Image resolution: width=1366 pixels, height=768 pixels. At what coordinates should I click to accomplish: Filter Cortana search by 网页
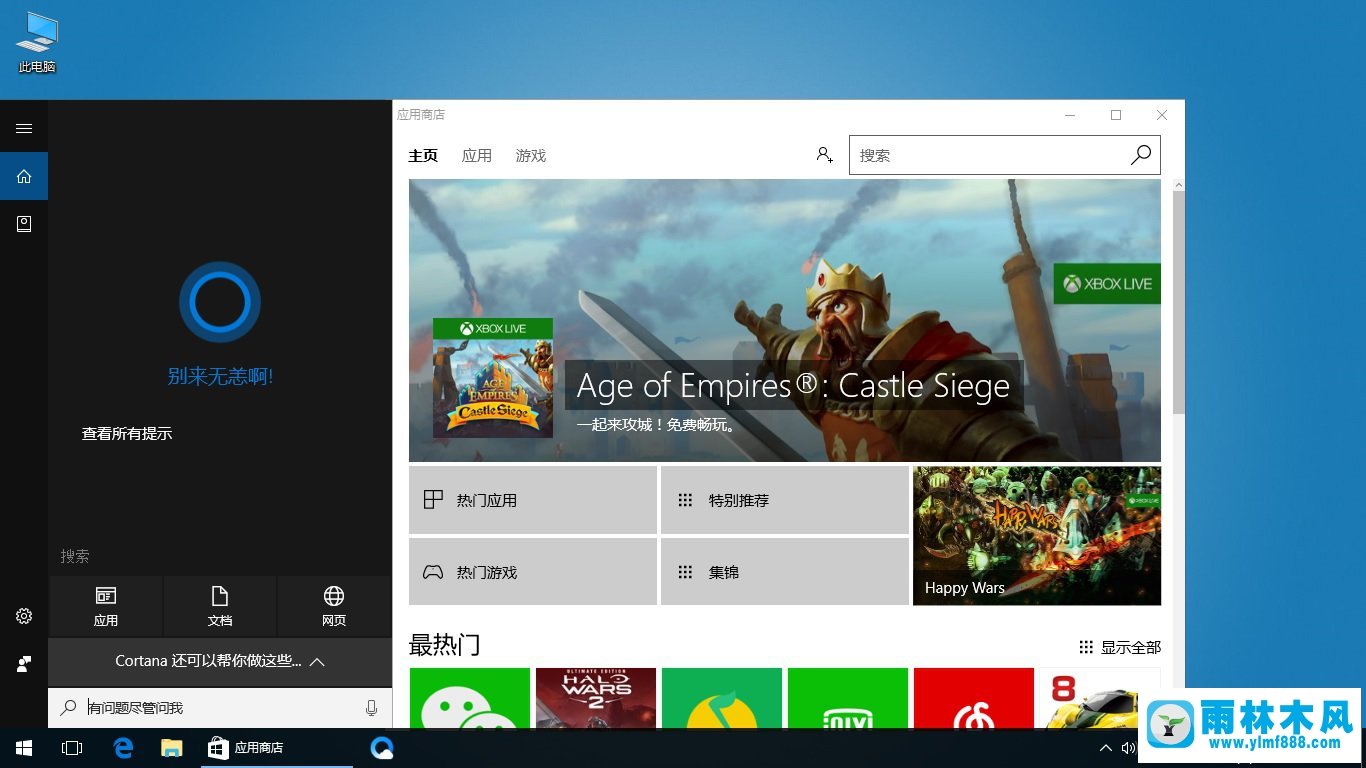coord(334,607)
